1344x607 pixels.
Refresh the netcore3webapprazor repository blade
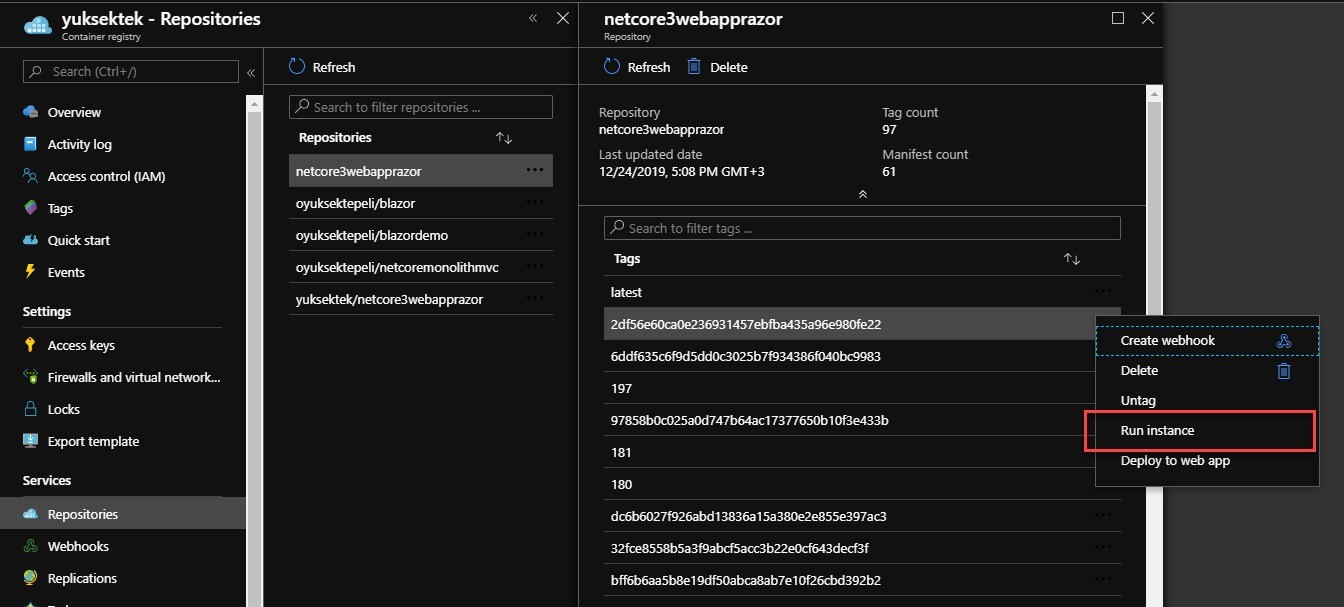click(637, 67)
